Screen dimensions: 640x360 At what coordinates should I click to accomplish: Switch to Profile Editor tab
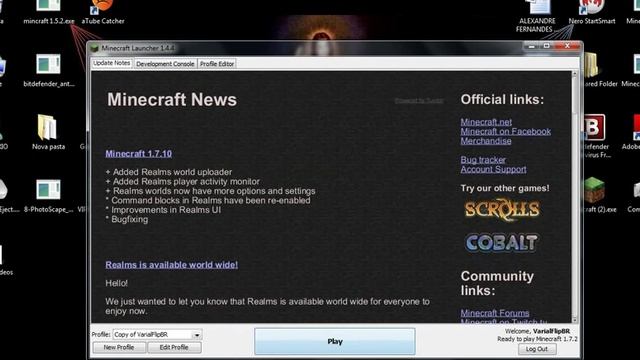tap(217, 64)
